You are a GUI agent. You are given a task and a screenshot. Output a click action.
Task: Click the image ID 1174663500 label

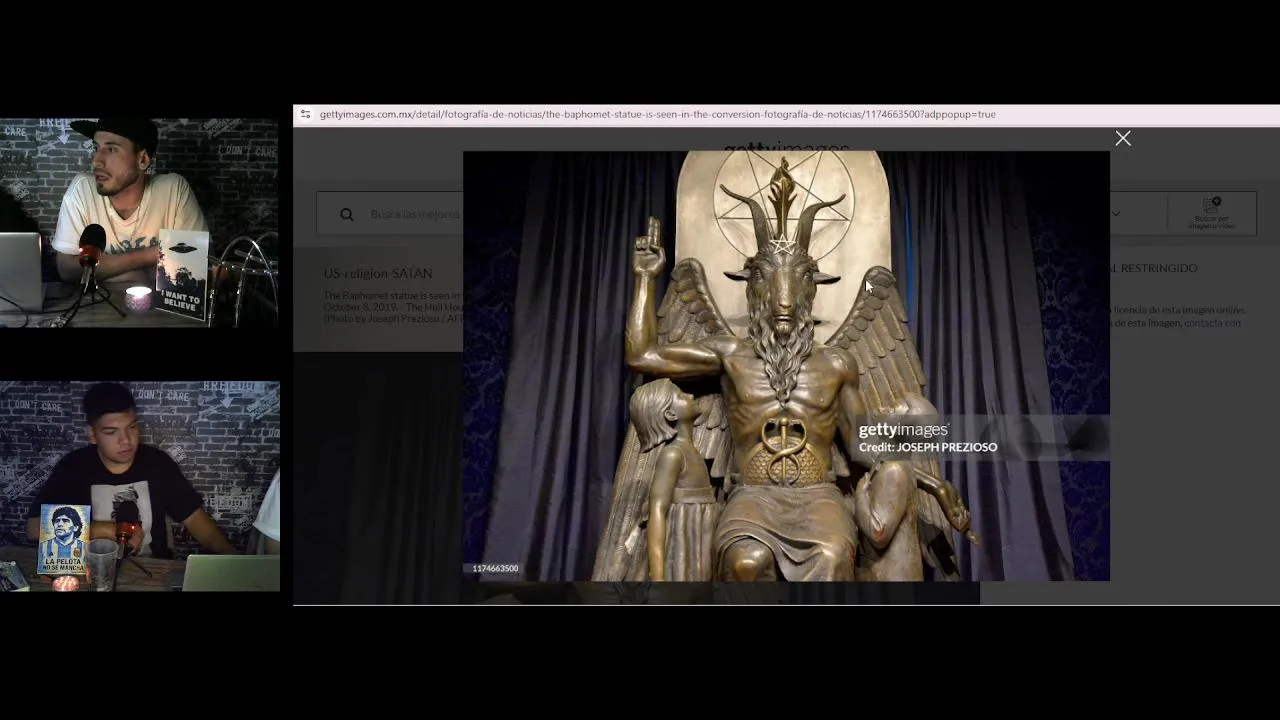tap(495, 568)
